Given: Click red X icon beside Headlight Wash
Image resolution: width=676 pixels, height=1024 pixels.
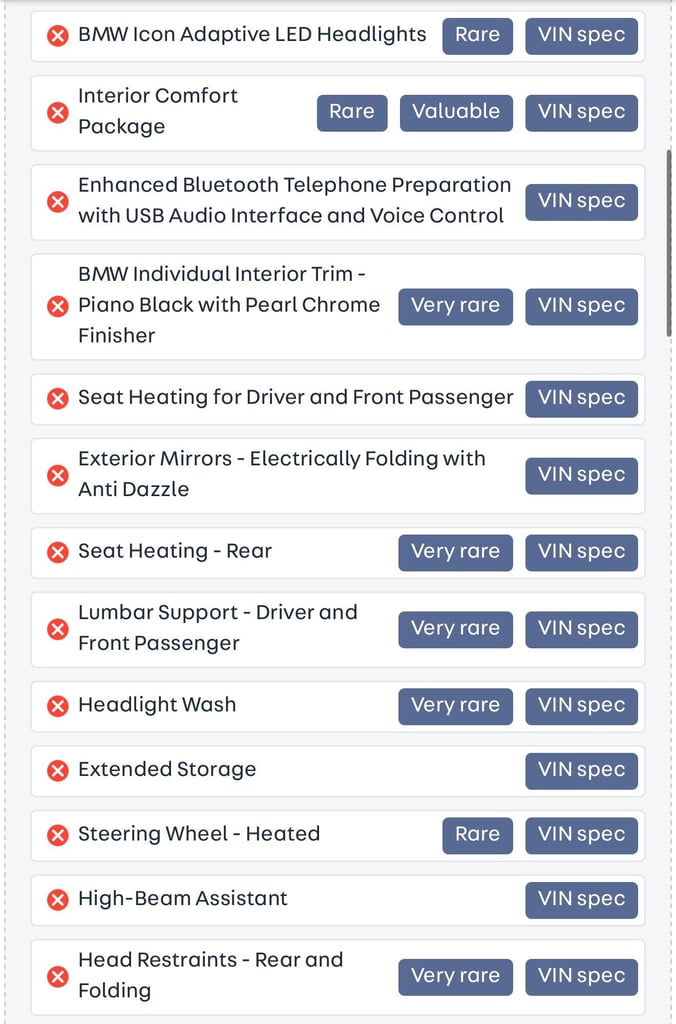Looking at the screenshot, I should coord(58,705).
